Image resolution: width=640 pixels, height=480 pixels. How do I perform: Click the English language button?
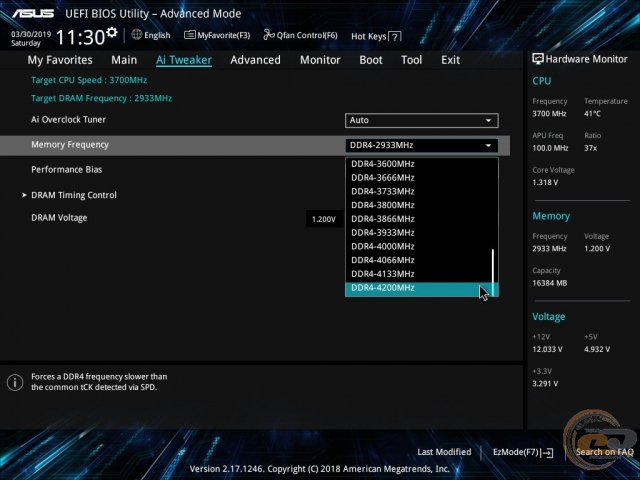click(x=151, y=35)
